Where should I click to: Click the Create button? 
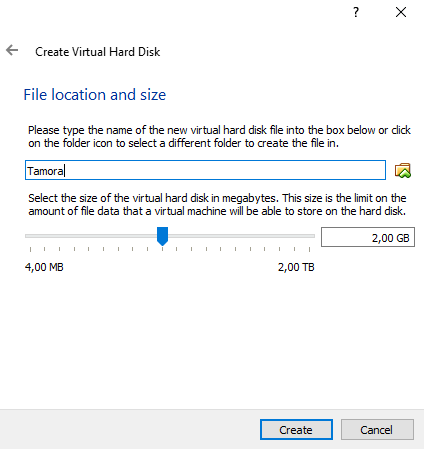[x=296, y=430]
